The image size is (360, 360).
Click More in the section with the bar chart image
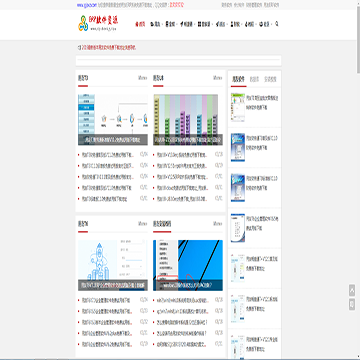218,78
